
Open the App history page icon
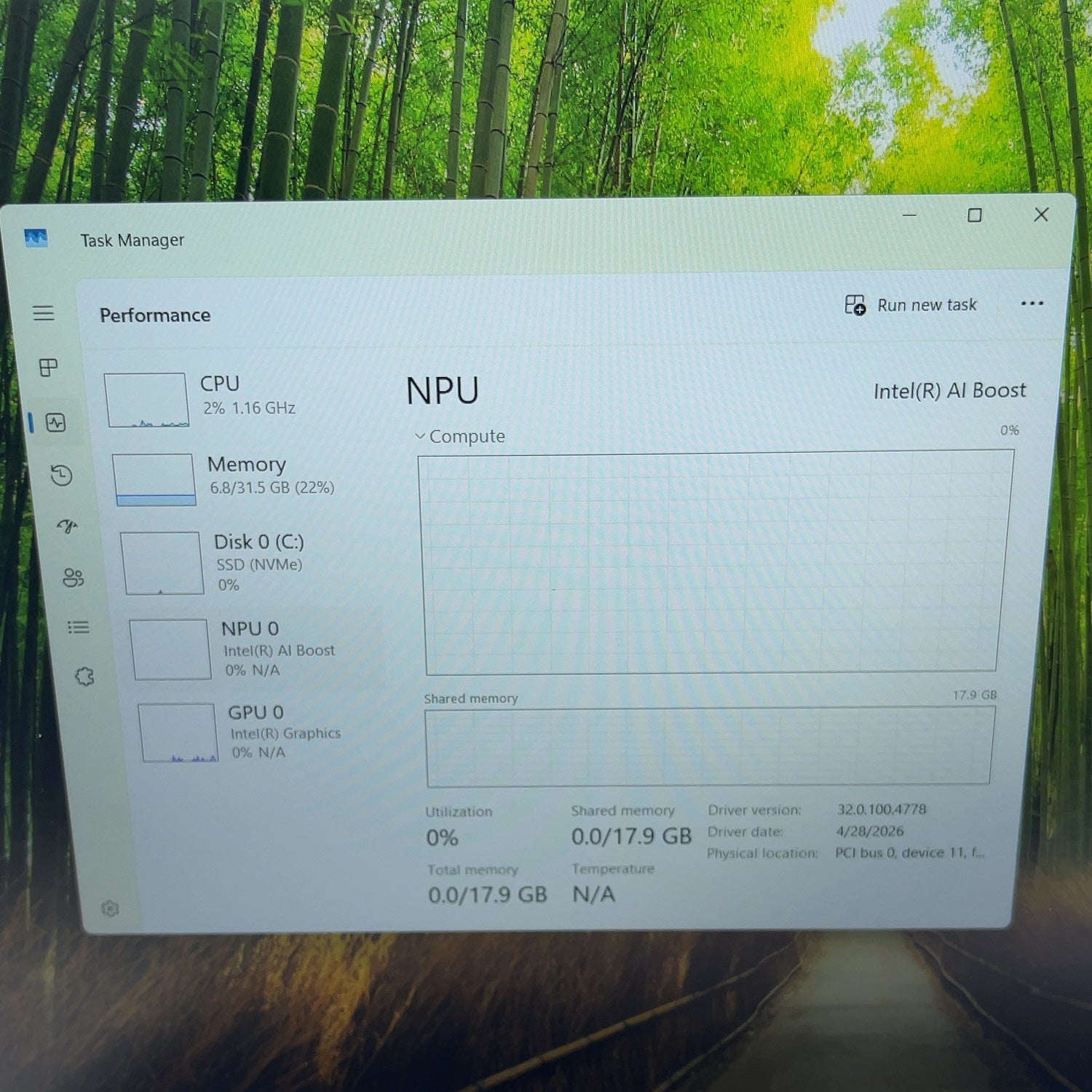pyautogui.click(x=61, y=475)
